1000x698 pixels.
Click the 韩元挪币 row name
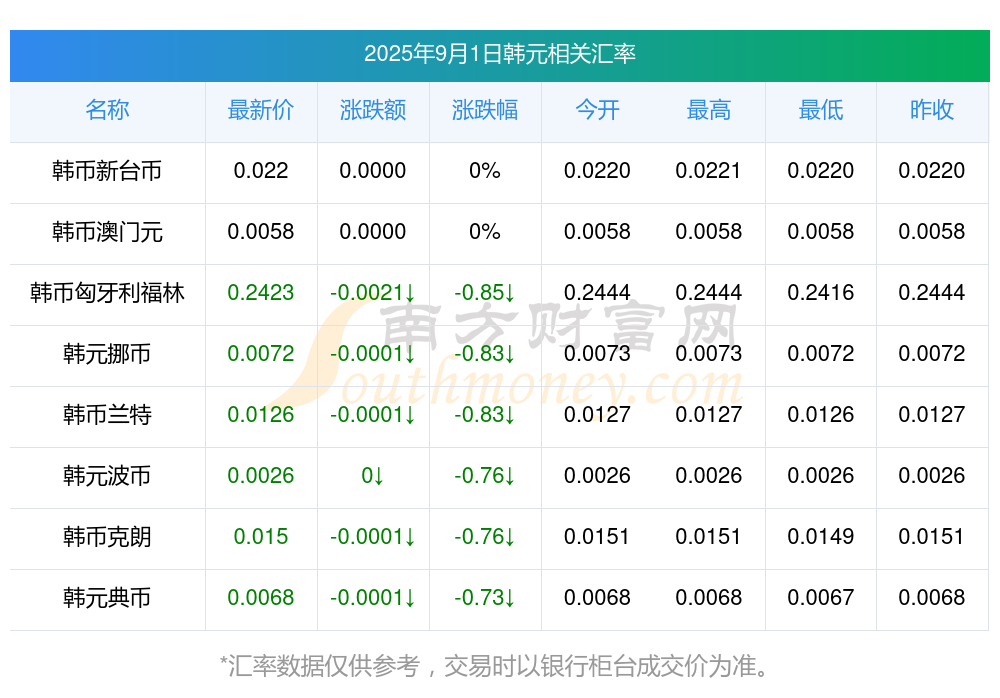107,353
